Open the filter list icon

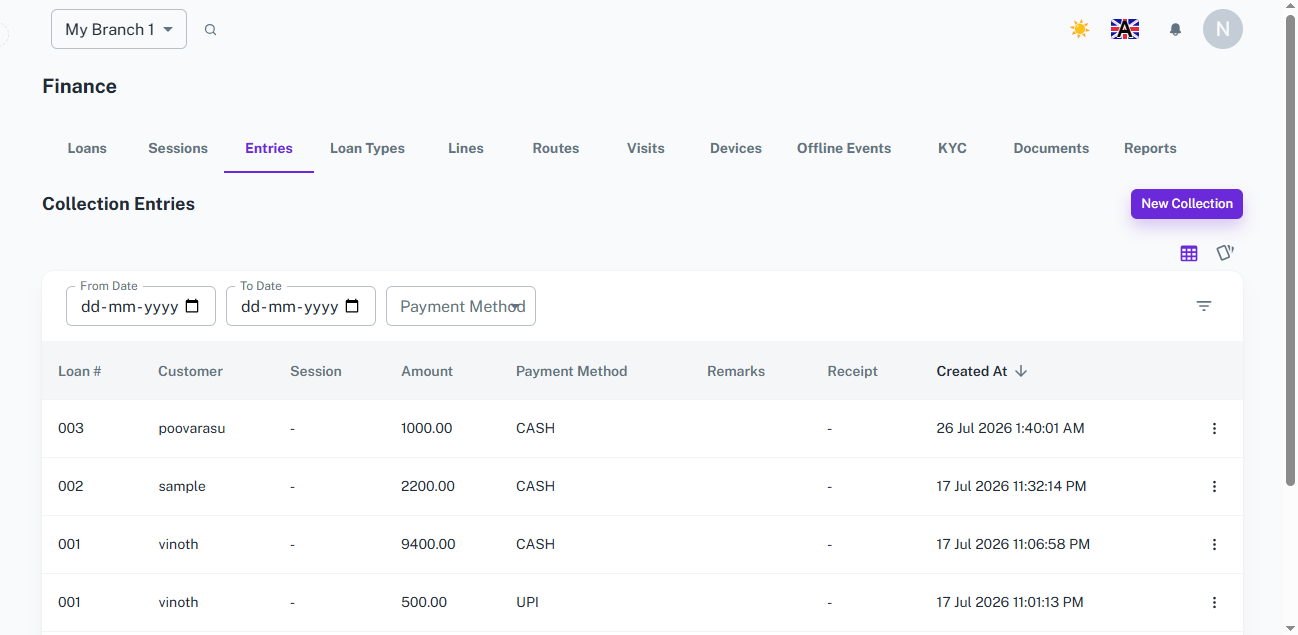pos(1204,306)
